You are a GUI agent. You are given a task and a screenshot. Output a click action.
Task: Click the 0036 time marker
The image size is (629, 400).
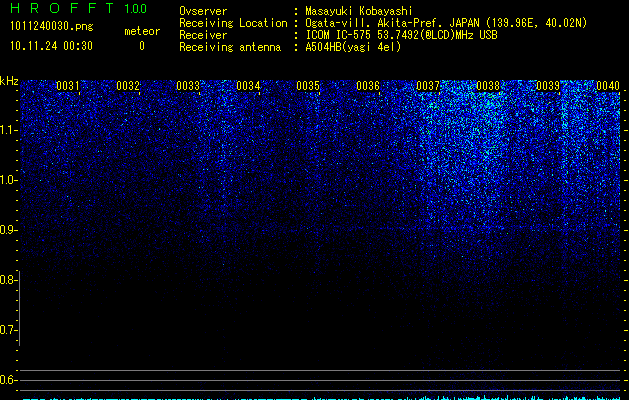(368, 86)
